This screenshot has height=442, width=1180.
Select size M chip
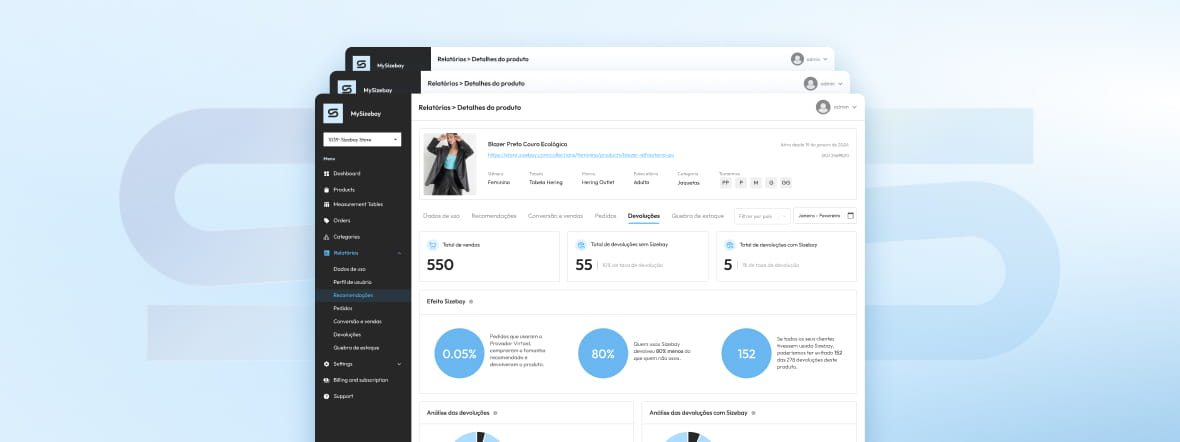(x=756, y=182)
